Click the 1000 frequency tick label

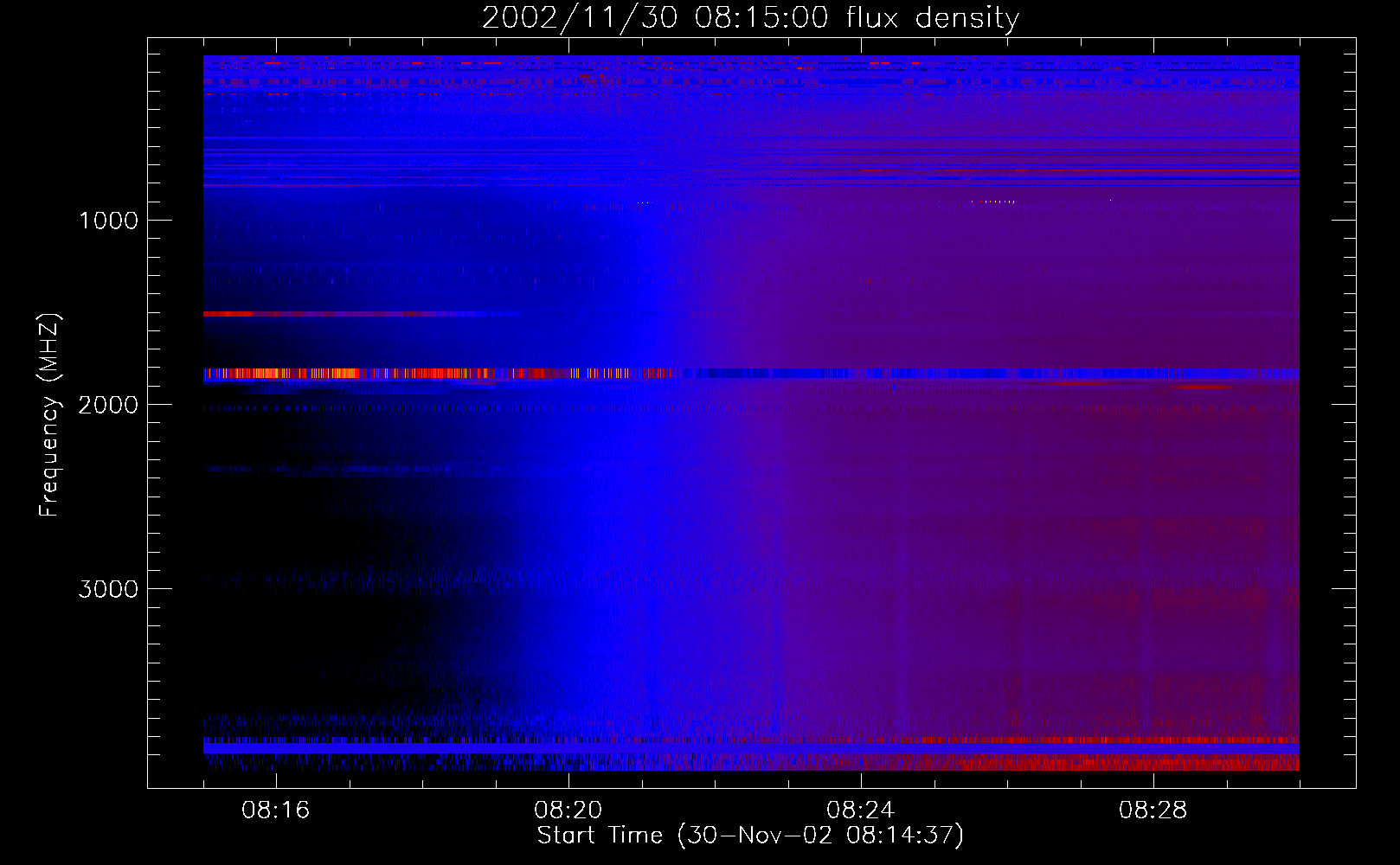point(108,221)
